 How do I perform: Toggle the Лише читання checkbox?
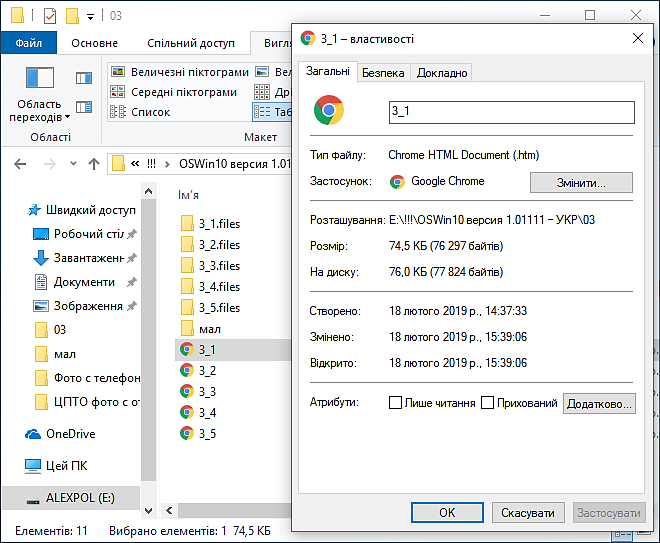point(395,403)
